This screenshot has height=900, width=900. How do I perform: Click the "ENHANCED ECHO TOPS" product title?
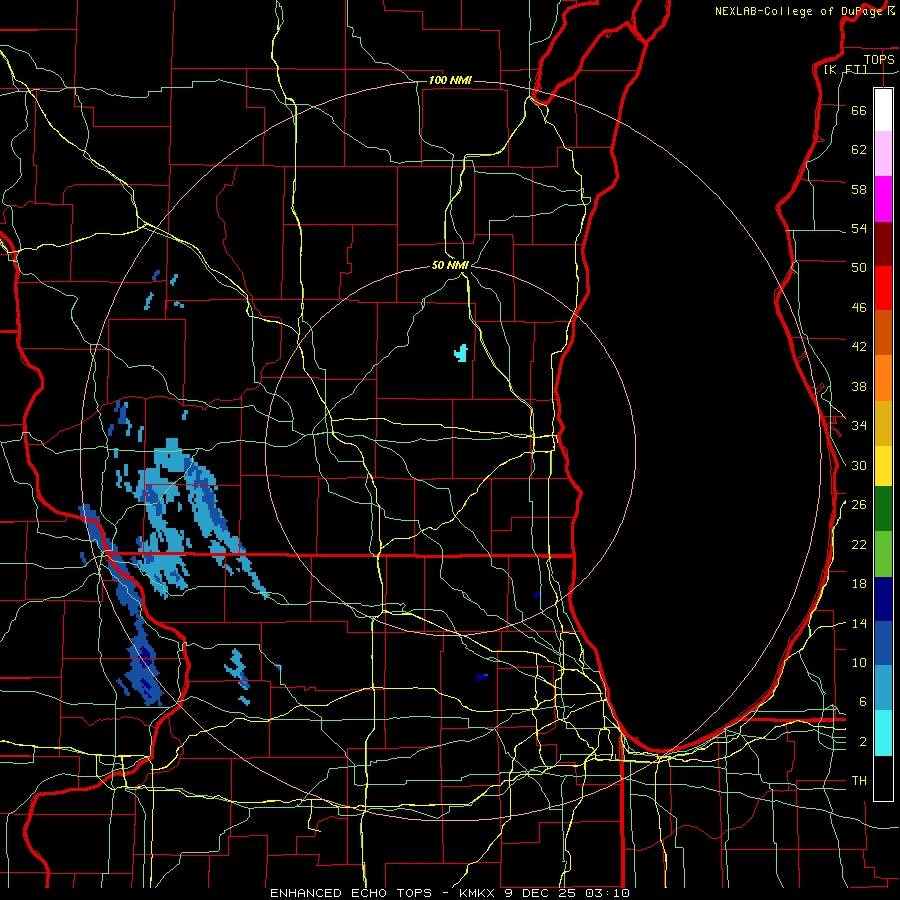coord(351,893)
